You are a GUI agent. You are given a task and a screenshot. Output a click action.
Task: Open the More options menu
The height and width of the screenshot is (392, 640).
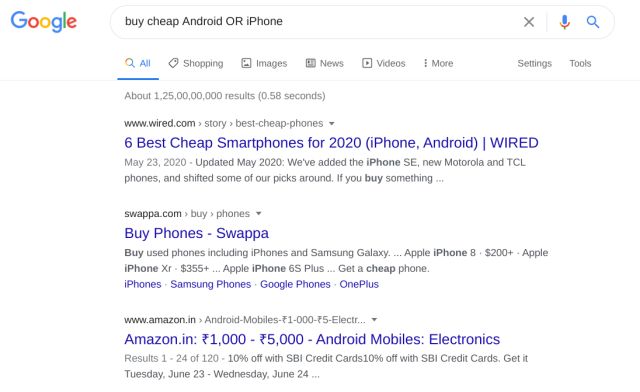pos(438,63)
